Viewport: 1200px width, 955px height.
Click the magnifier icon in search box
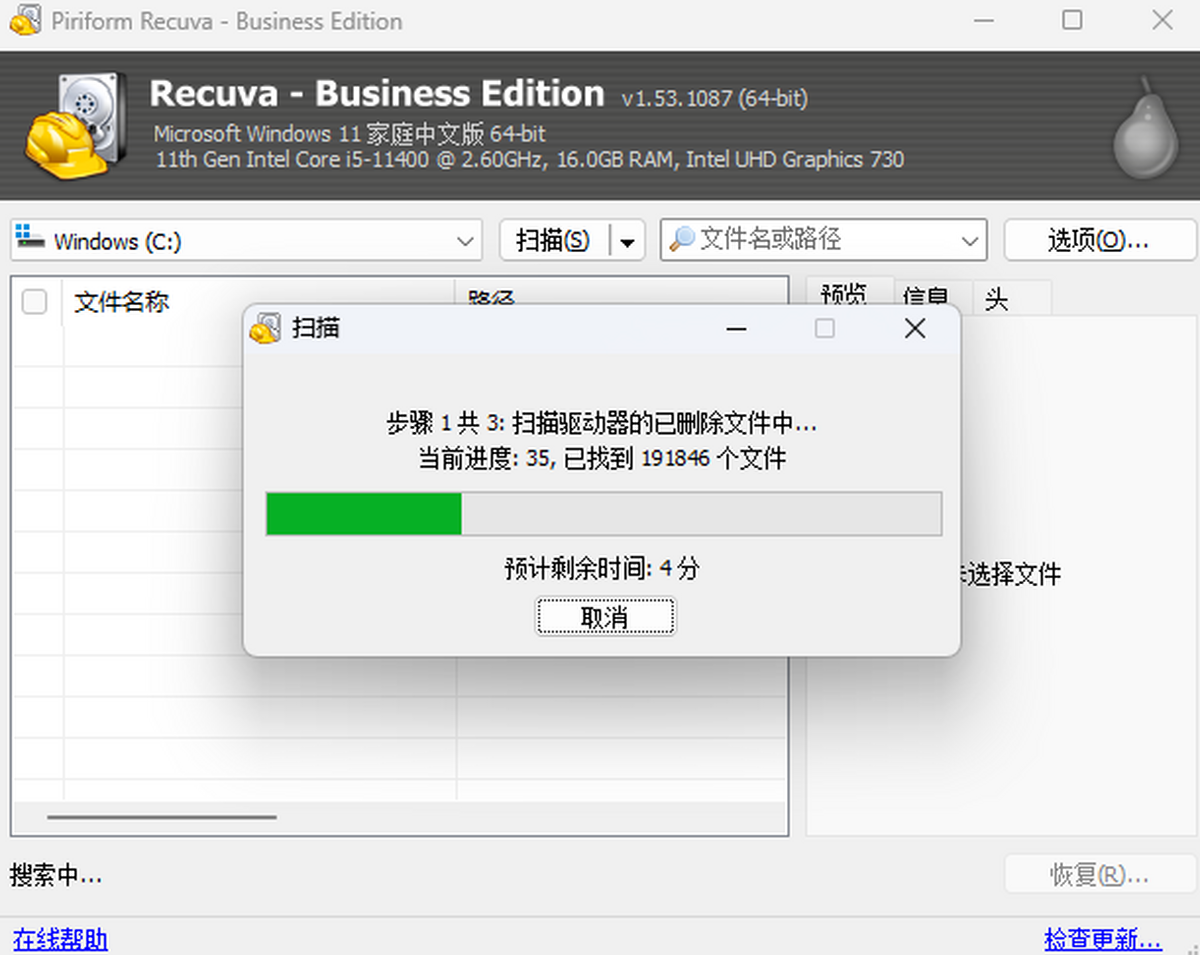coord(682,239)
